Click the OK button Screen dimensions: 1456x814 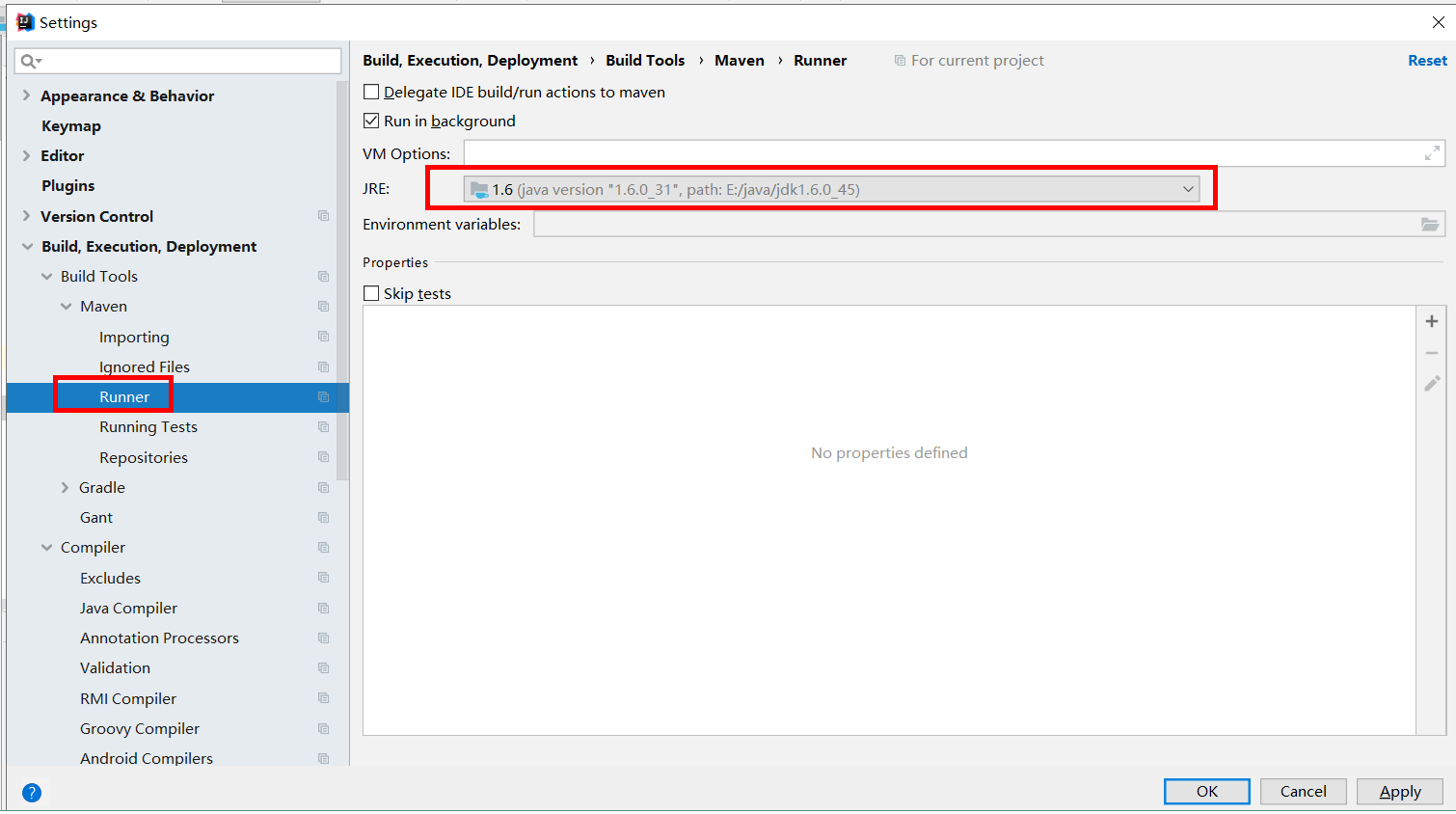1207,792
